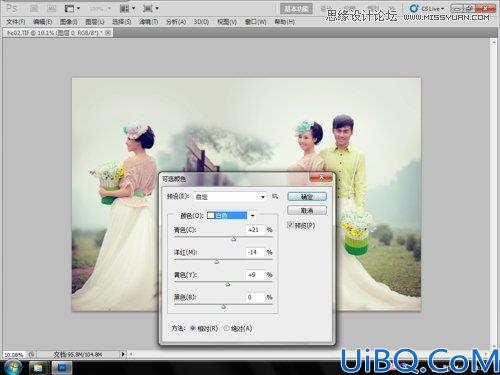Open the CS Live menu
The height and width of the screenshot is (375, 500).
tap(428, 8)
